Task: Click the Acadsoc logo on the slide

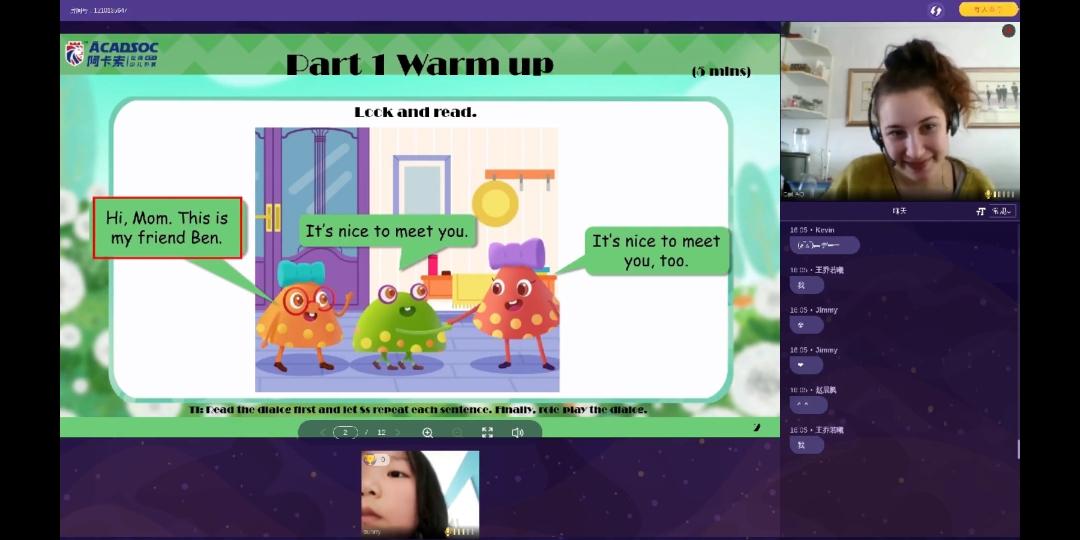Action: point(112,54)
